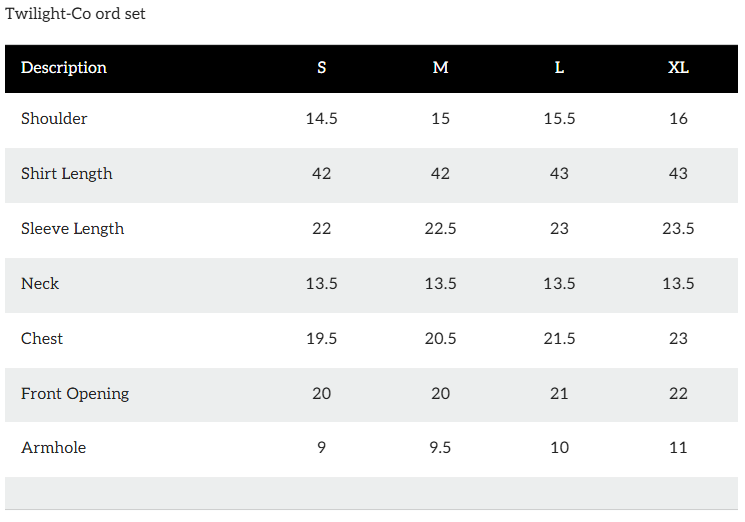Select Front Opening value for size XL
Screen dimensions: 745x522
pos(678,394)
